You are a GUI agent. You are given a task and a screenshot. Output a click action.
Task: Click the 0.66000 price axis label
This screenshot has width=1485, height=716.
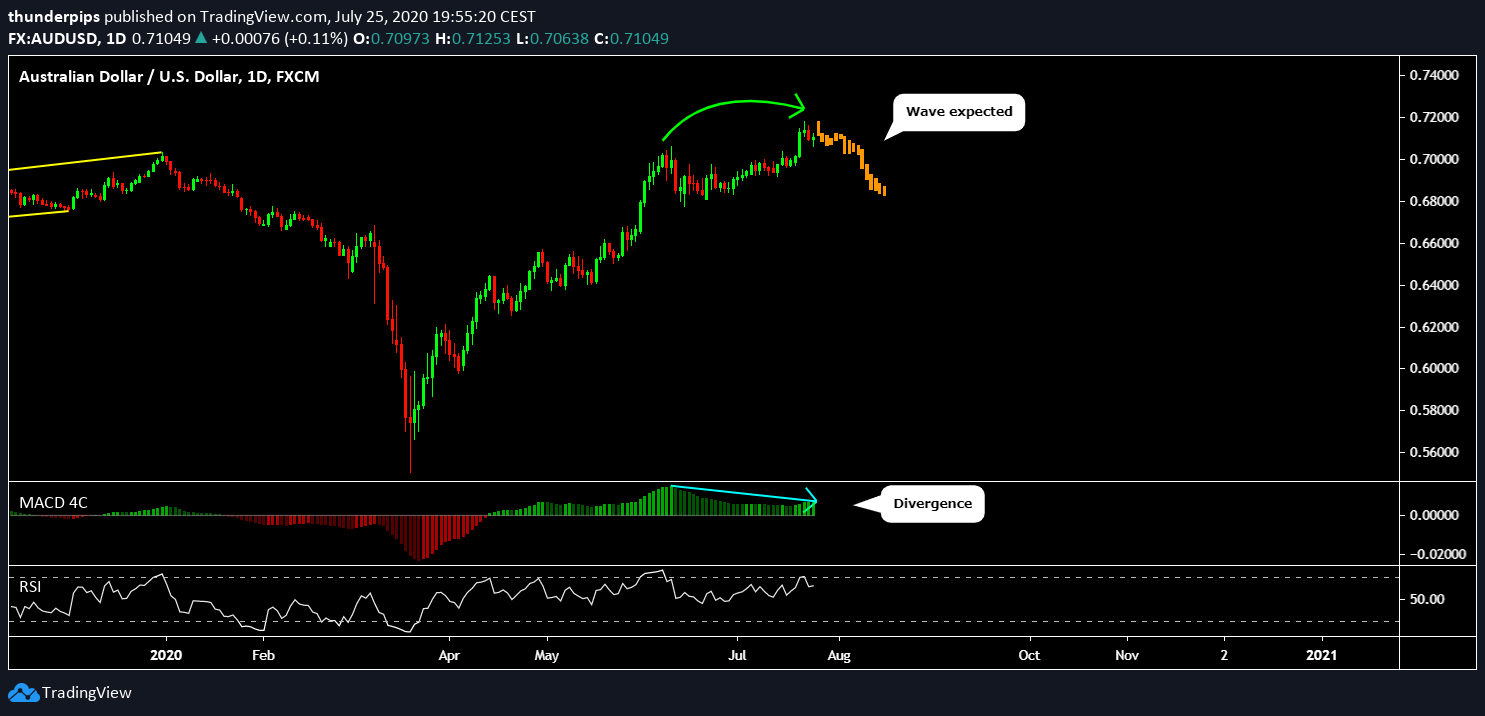coord(1433,244)
